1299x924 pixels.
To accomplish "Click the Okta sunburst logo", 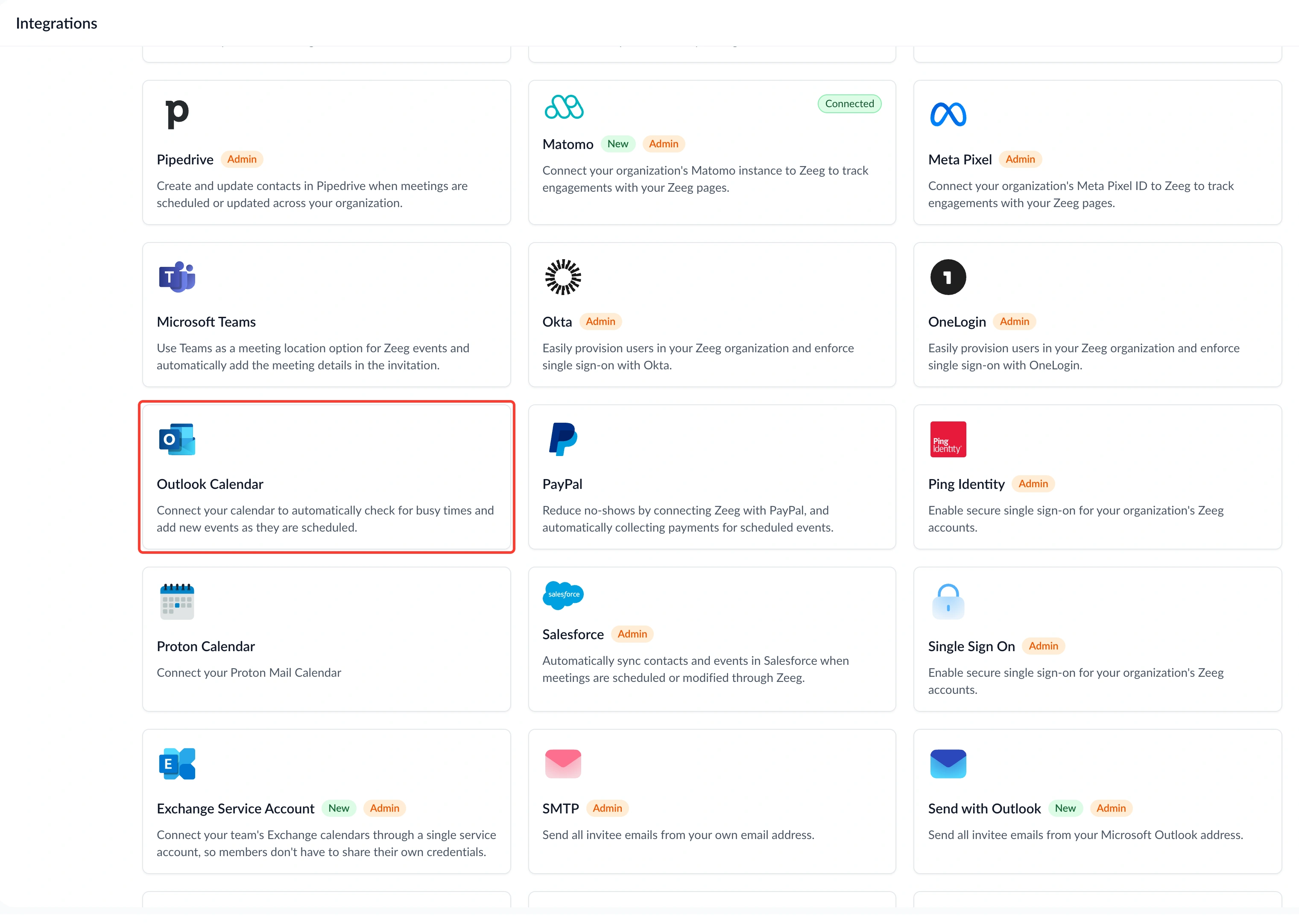I will point(563,277).
